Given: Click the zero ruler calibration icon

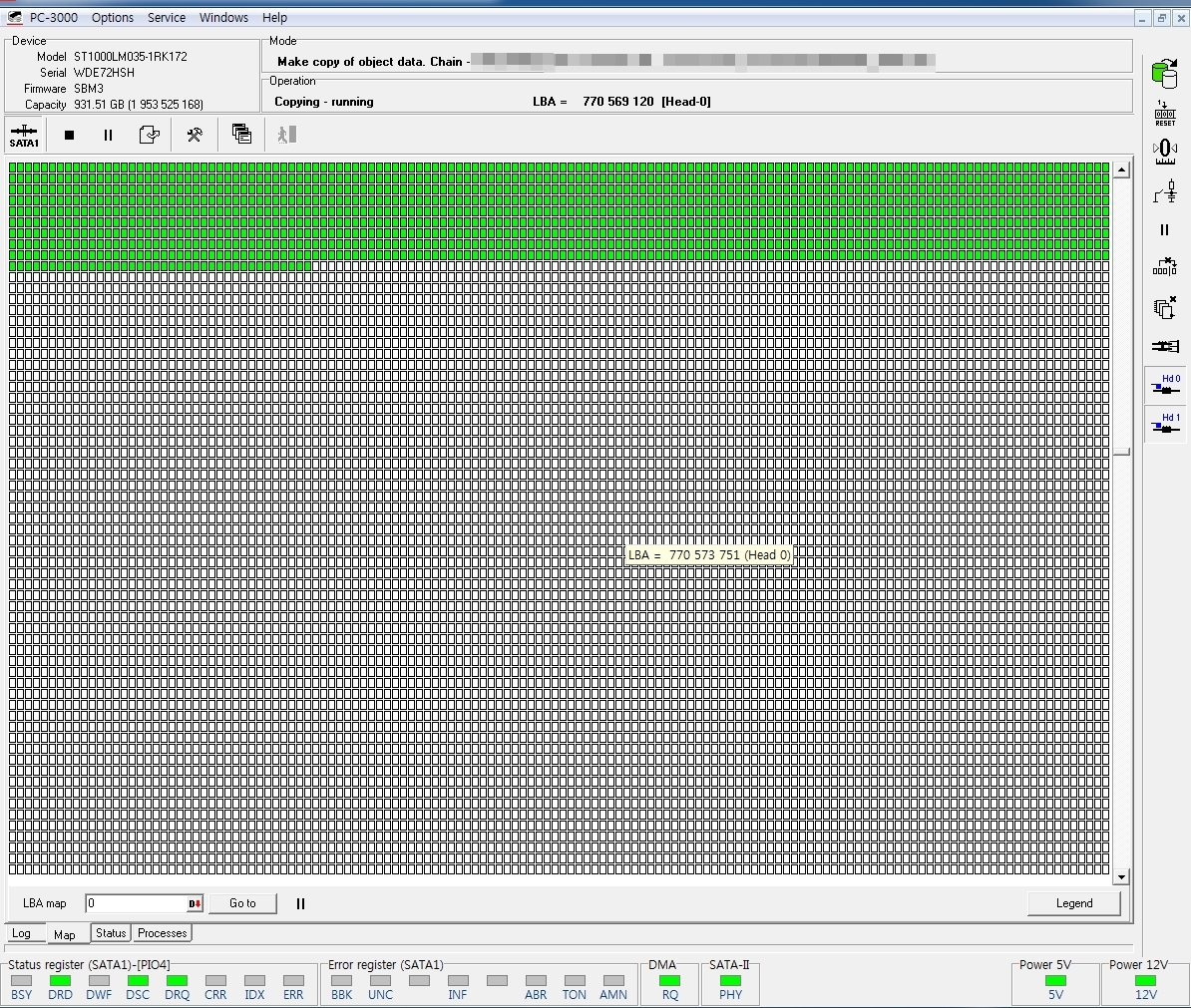Looking at the screenshot, I should [x=1164, y=152].
